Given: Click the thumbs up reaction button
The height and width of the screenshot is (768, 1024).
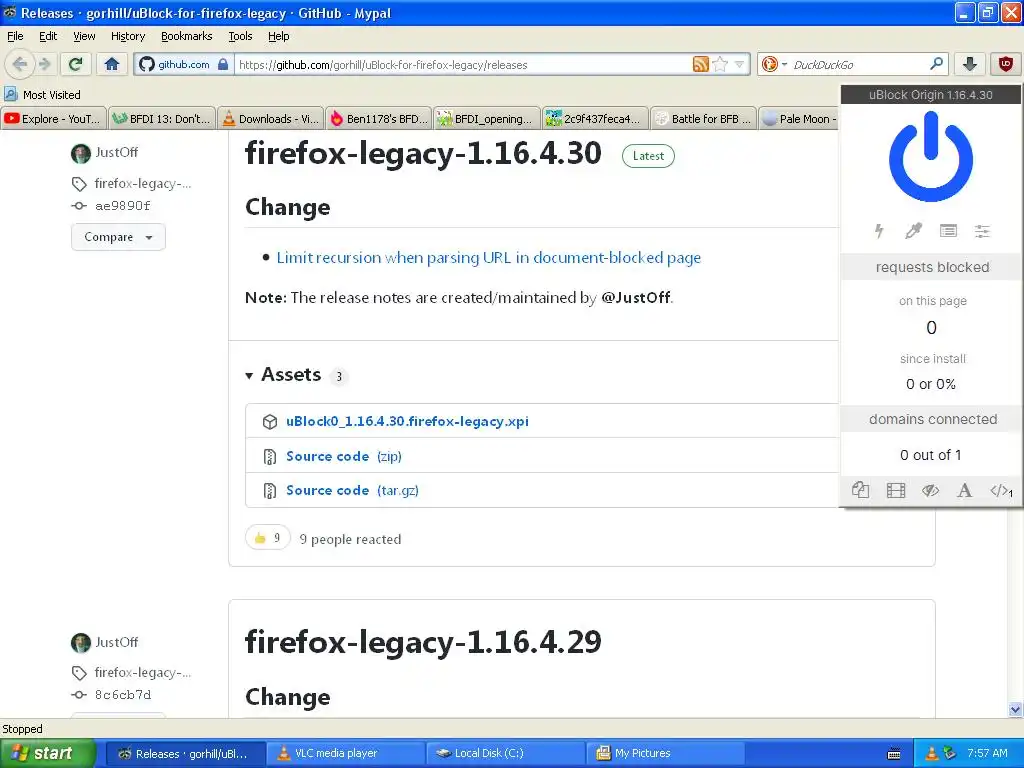Looking at the screenshot, I should [268, 538].
